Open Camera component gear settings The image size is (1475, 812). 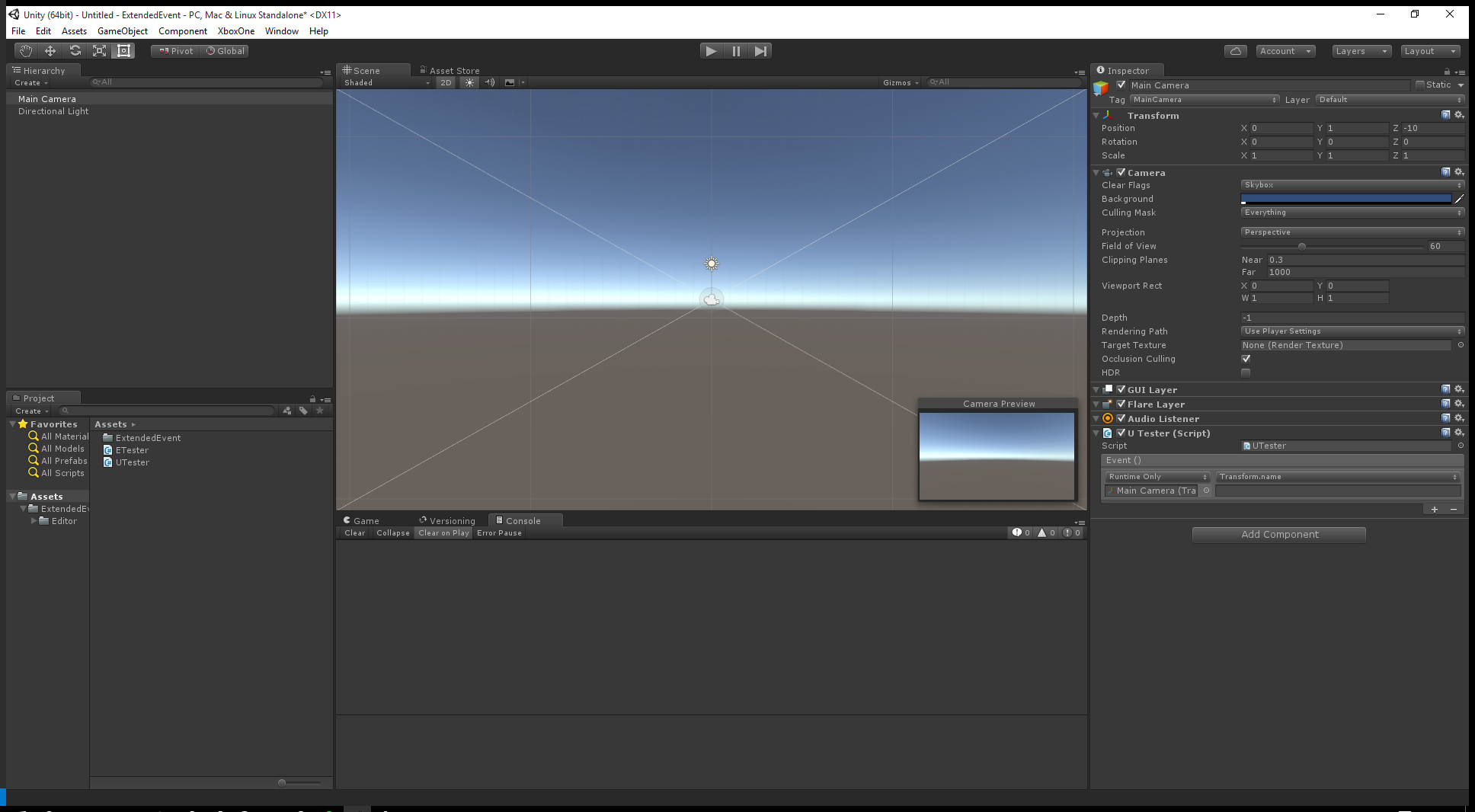point(1459,172)
